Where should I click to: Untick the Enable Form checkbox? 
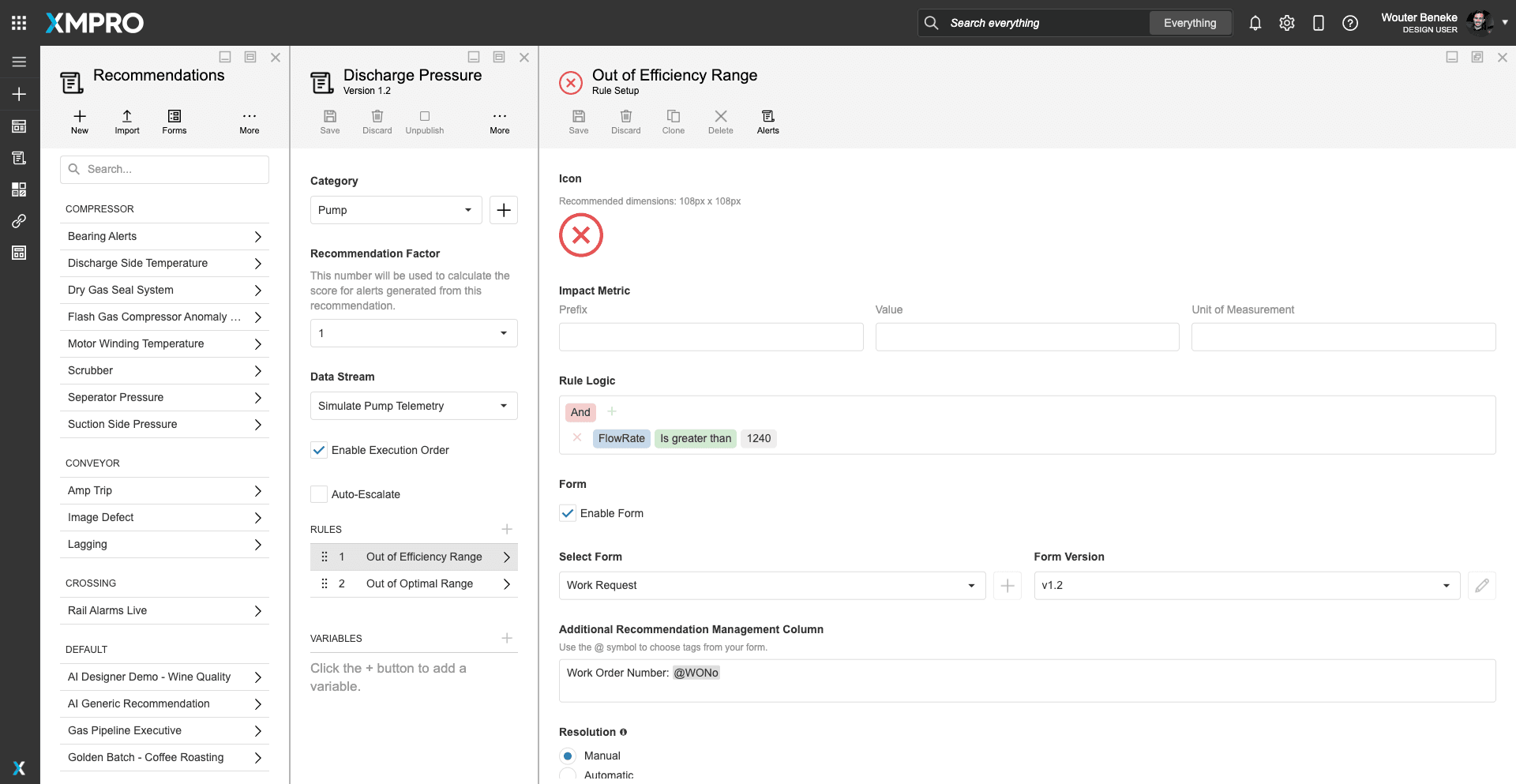tap(568, 513)
